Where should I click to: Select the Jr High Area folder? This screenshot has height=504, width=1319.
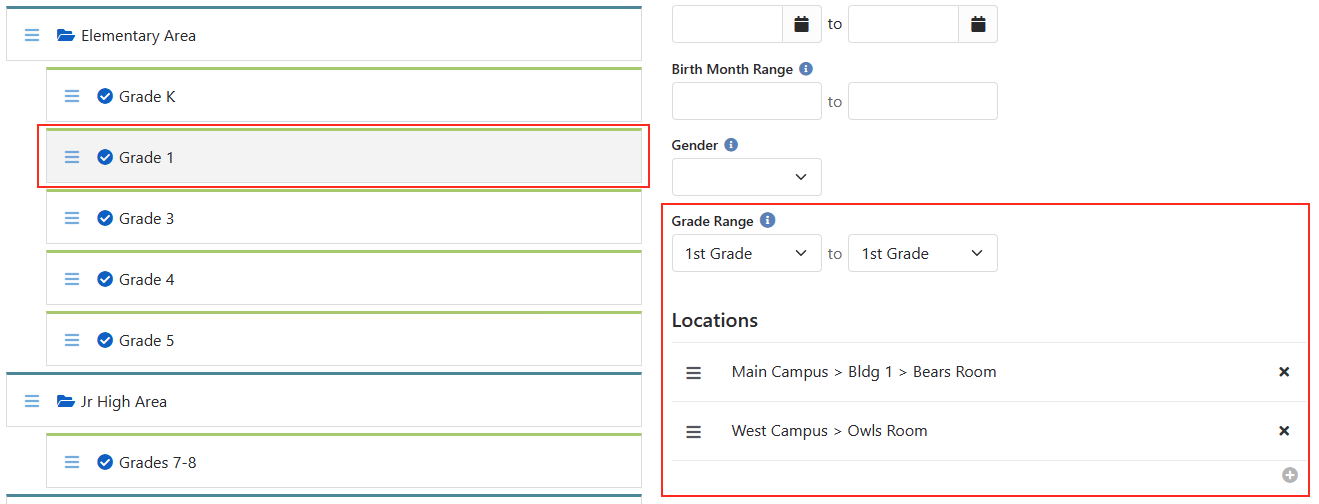[124, 401]
